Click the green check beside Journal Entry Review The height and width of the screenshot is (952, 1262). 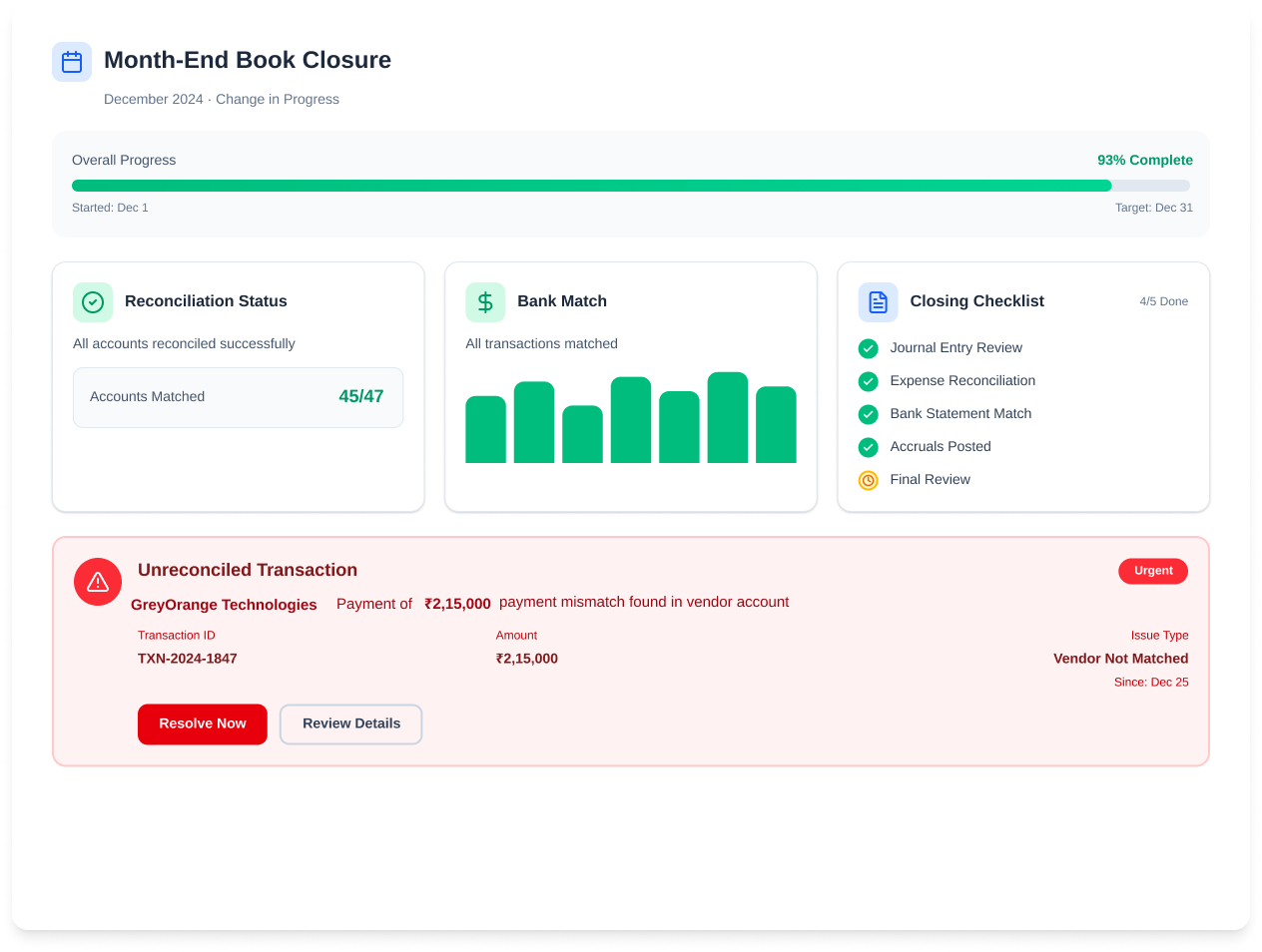[x=869, y=348]
